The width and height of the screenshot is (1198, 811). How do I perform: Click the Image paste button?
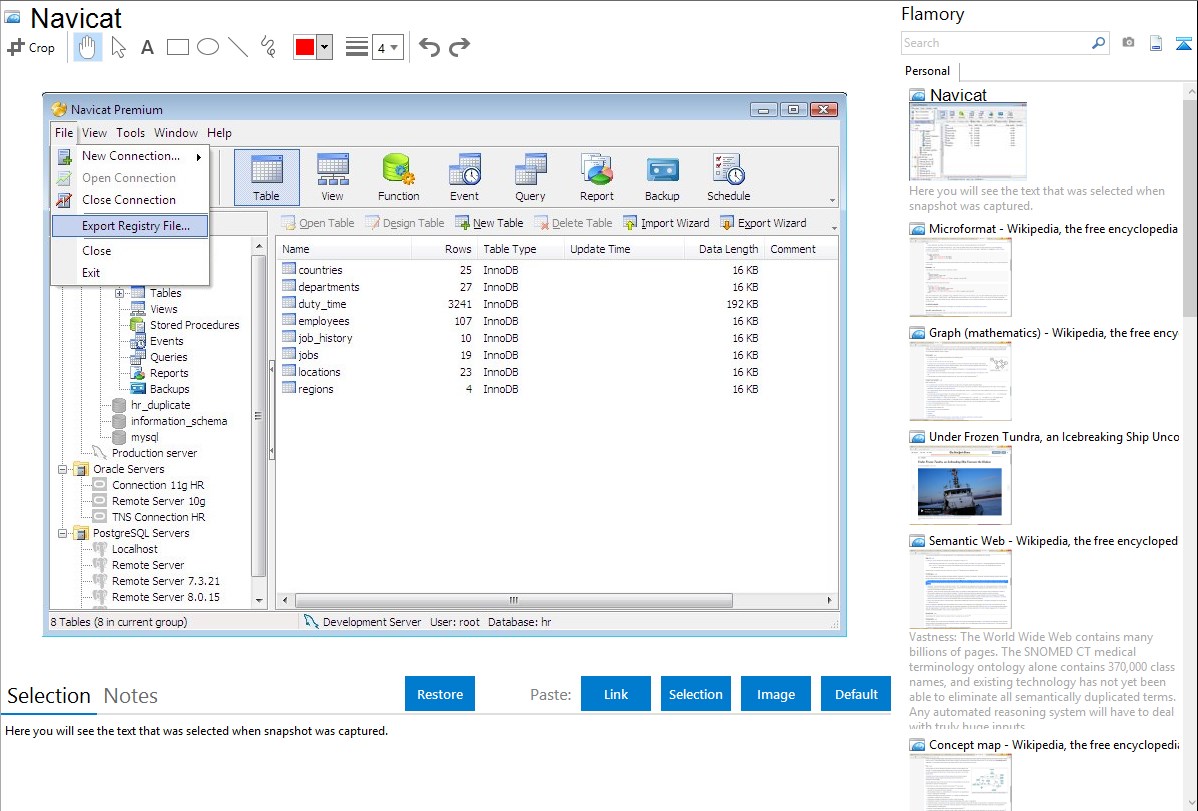click(776, 694)
